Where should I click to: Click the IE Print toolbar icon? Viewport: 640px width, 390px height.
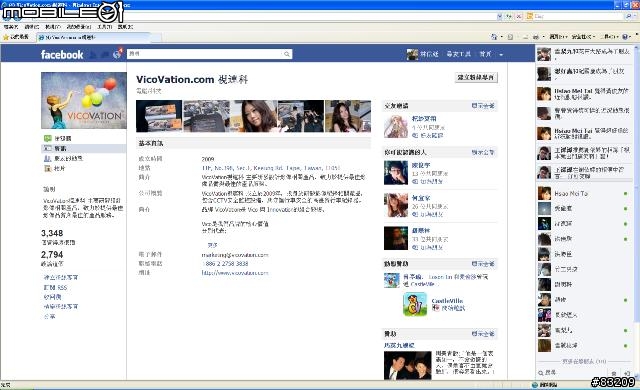tap(536, 37)
